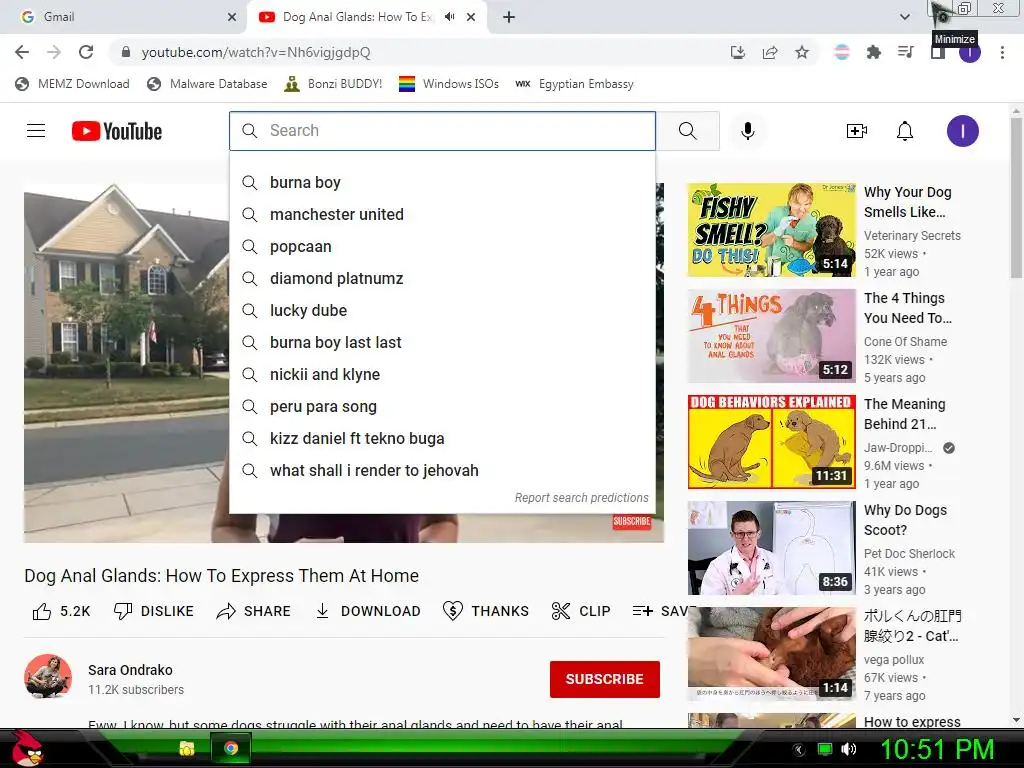
Task: Choose suggestion lucky dube
Action: (442, 310)
